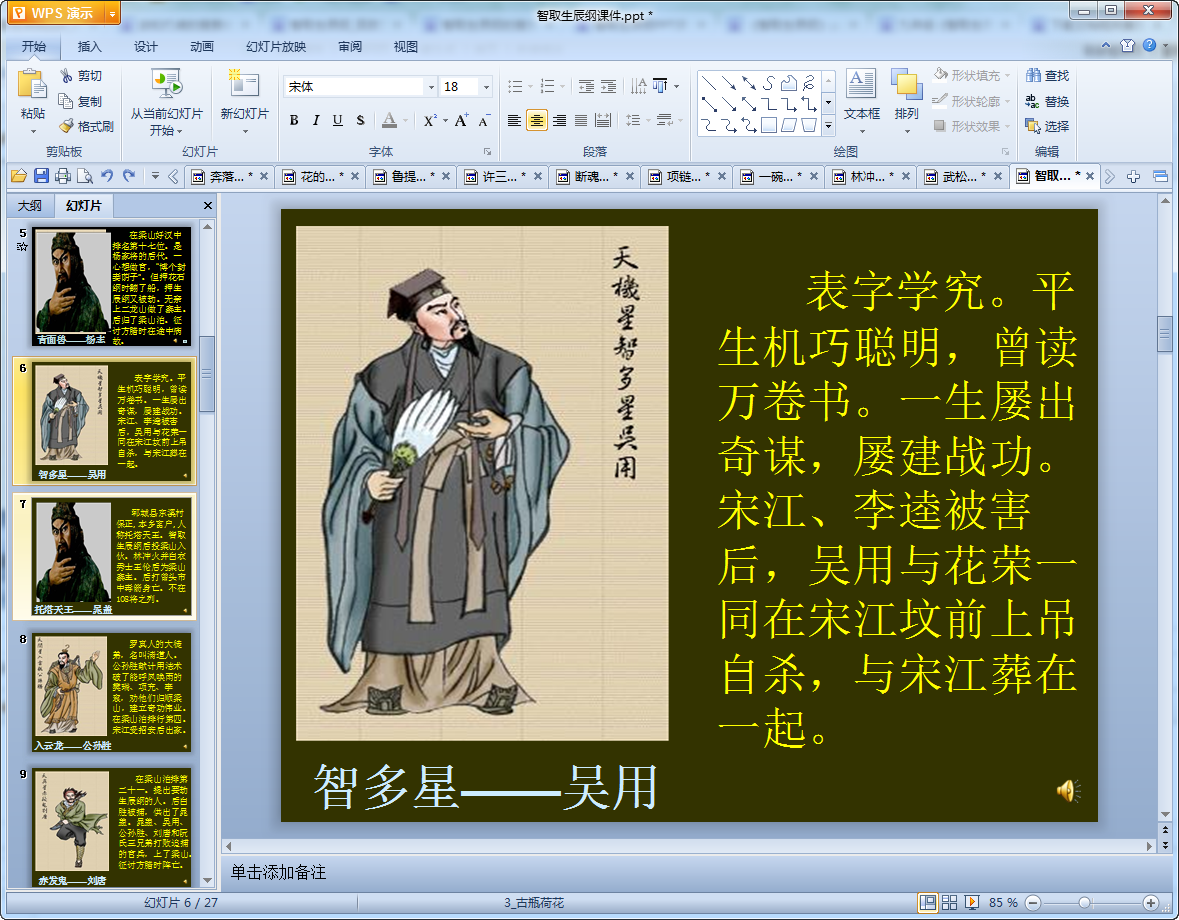
Task: Toggle text shadow S button
Action: [360, 120]
